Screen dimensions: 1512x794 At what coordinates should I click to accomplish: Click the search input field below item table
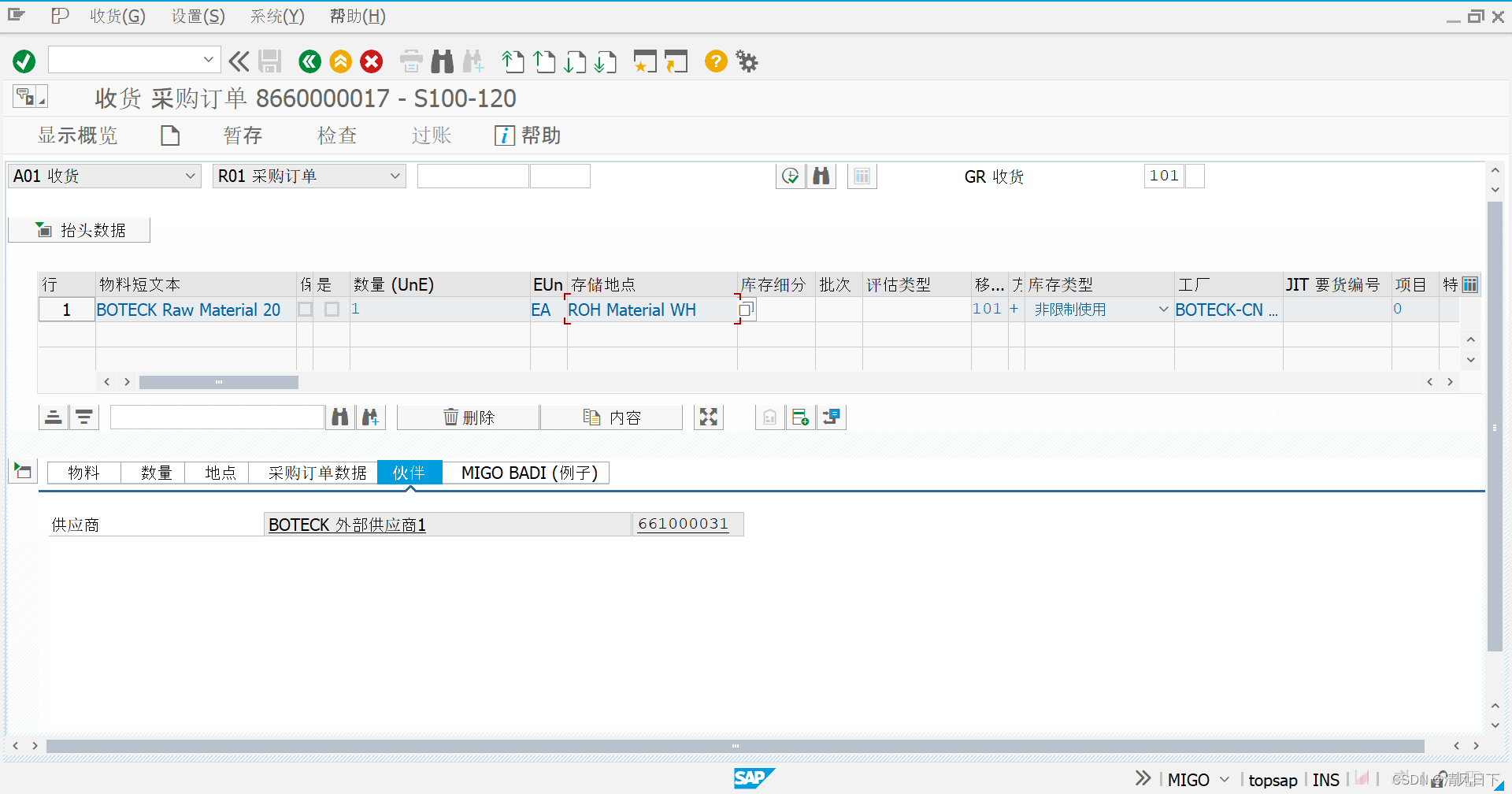(x=217, y=417)
